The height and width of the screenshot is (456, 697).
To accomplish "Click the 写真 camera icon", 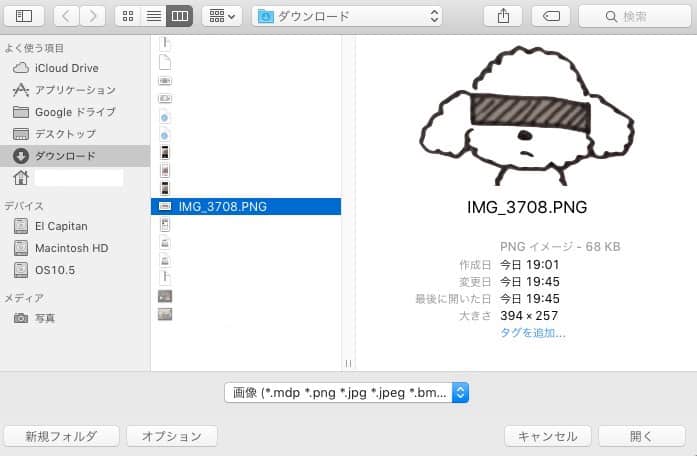I will point(21,318).
